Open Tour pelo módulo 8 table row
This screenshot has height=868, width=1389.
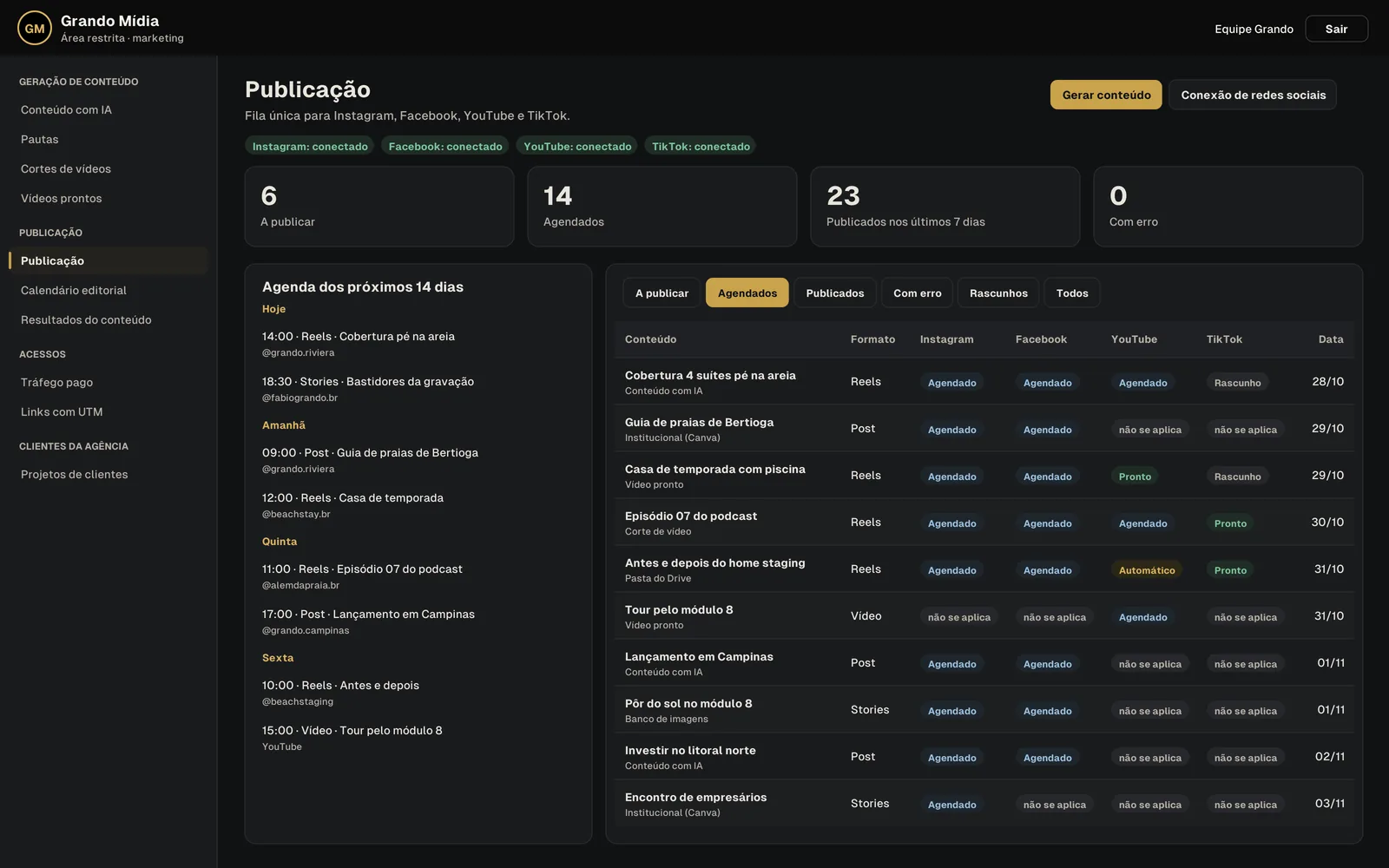984,616
